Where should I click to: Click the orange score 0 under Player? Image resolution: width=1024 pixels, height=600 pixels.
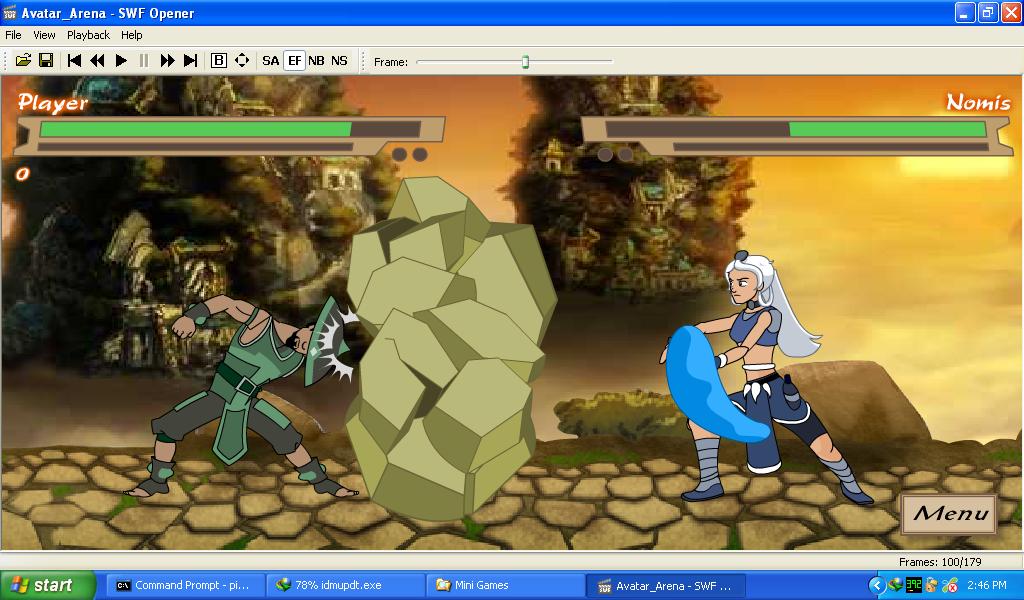click(22, 174)
